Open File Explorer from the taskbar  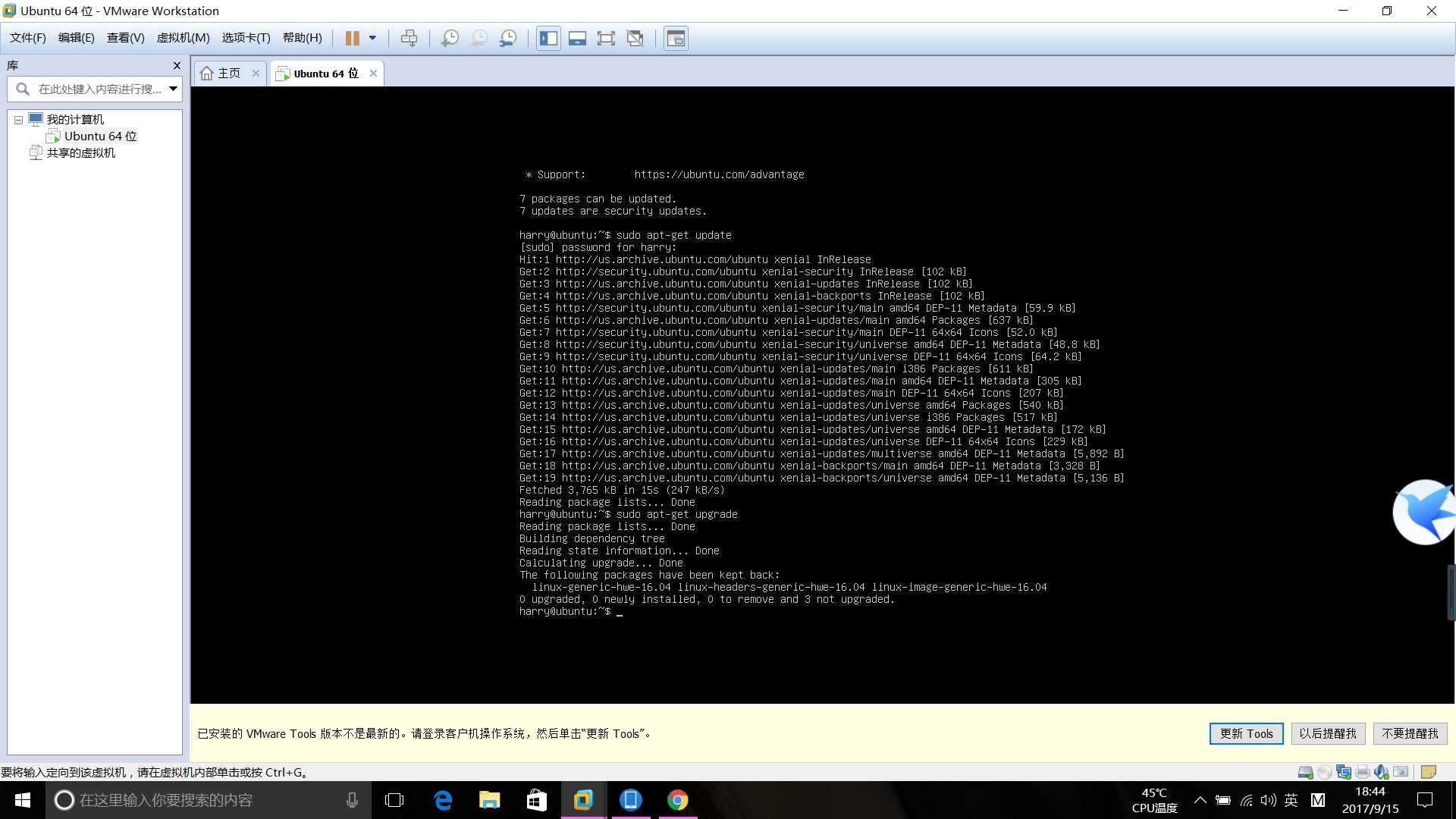490,800
